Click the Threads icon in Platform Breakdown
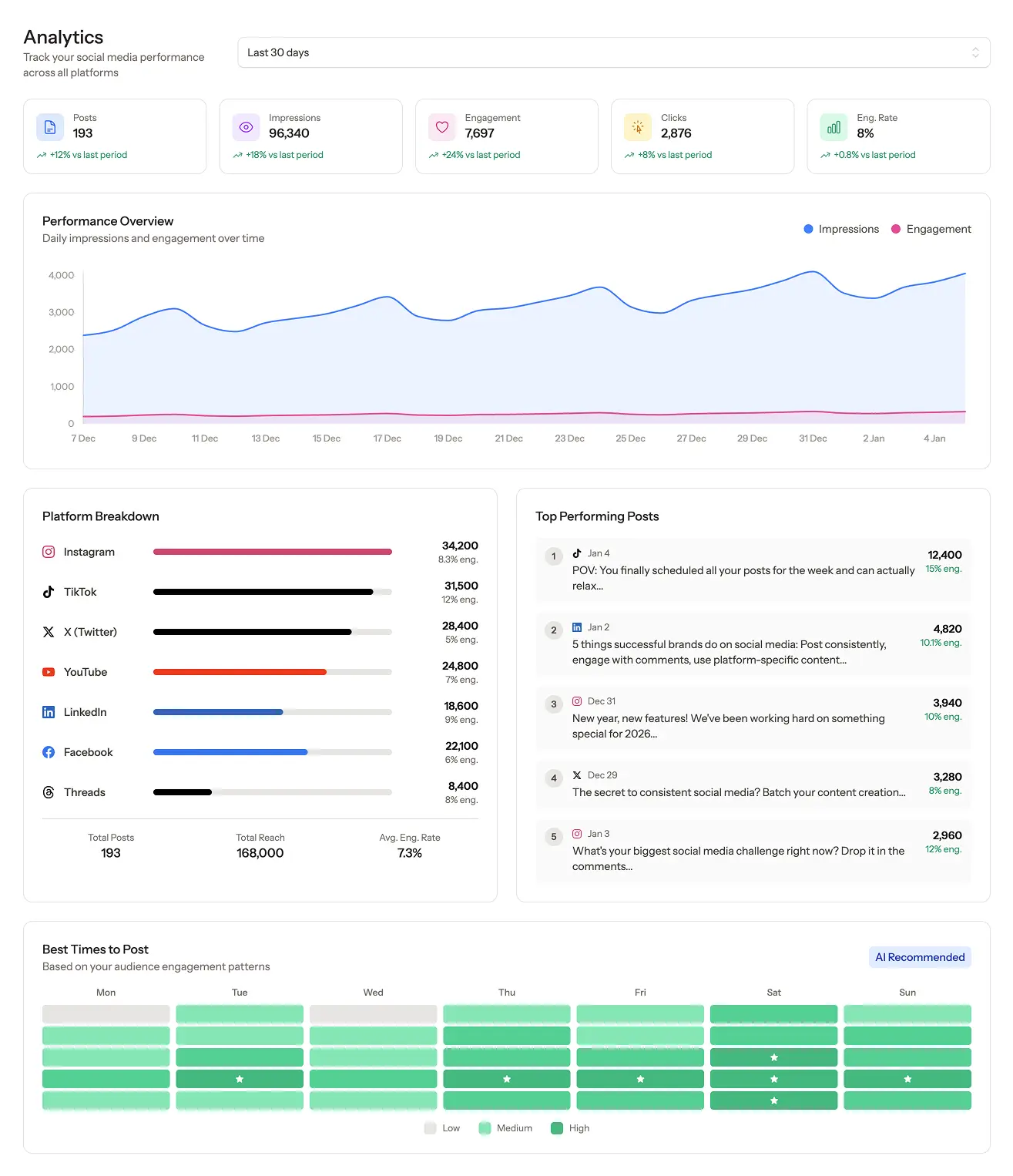1013x1176 pixels. [48, 791]
